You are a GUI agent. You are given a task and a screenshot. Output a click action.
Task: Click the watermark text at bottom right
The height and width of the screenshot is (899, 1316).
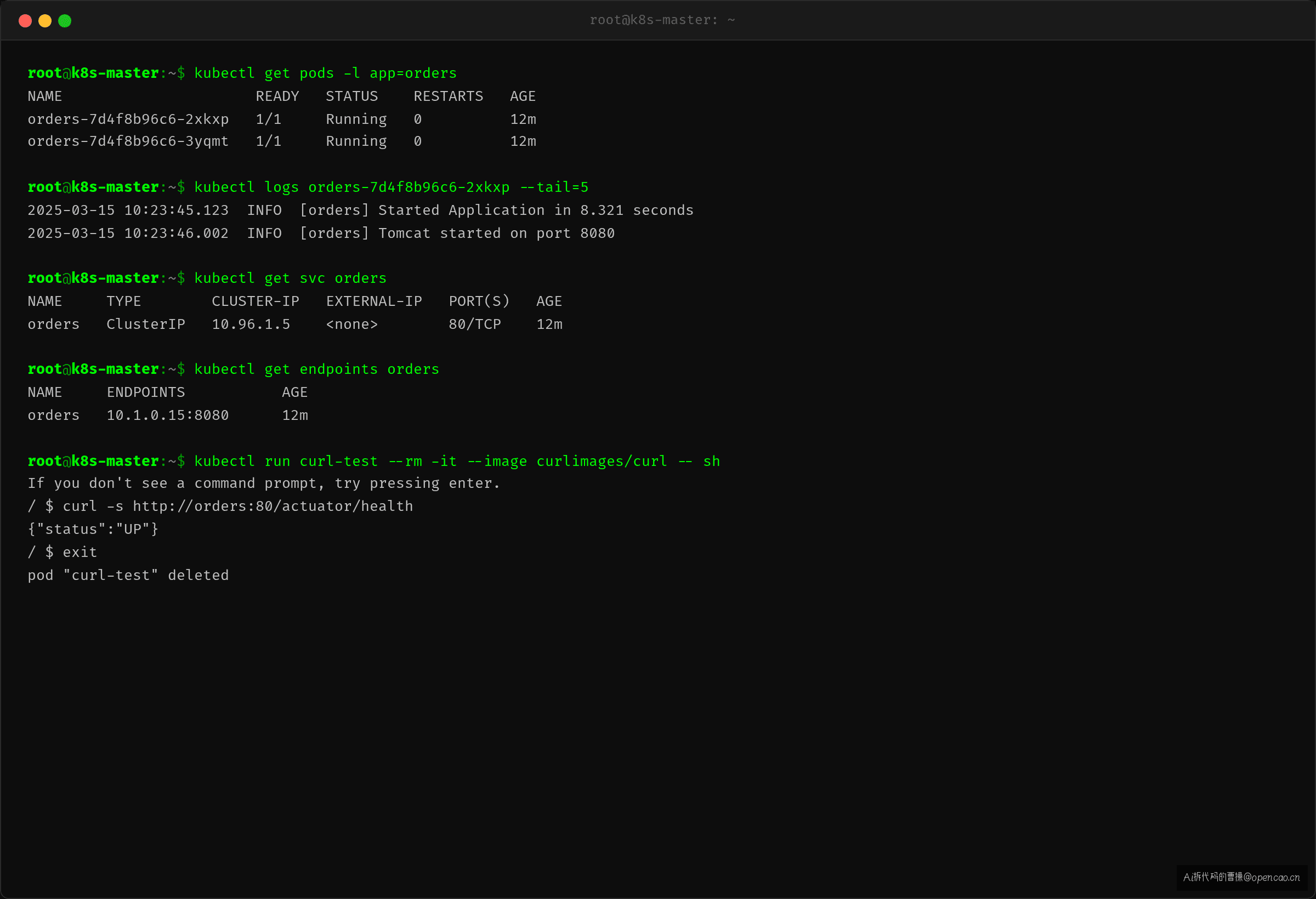1241,877
